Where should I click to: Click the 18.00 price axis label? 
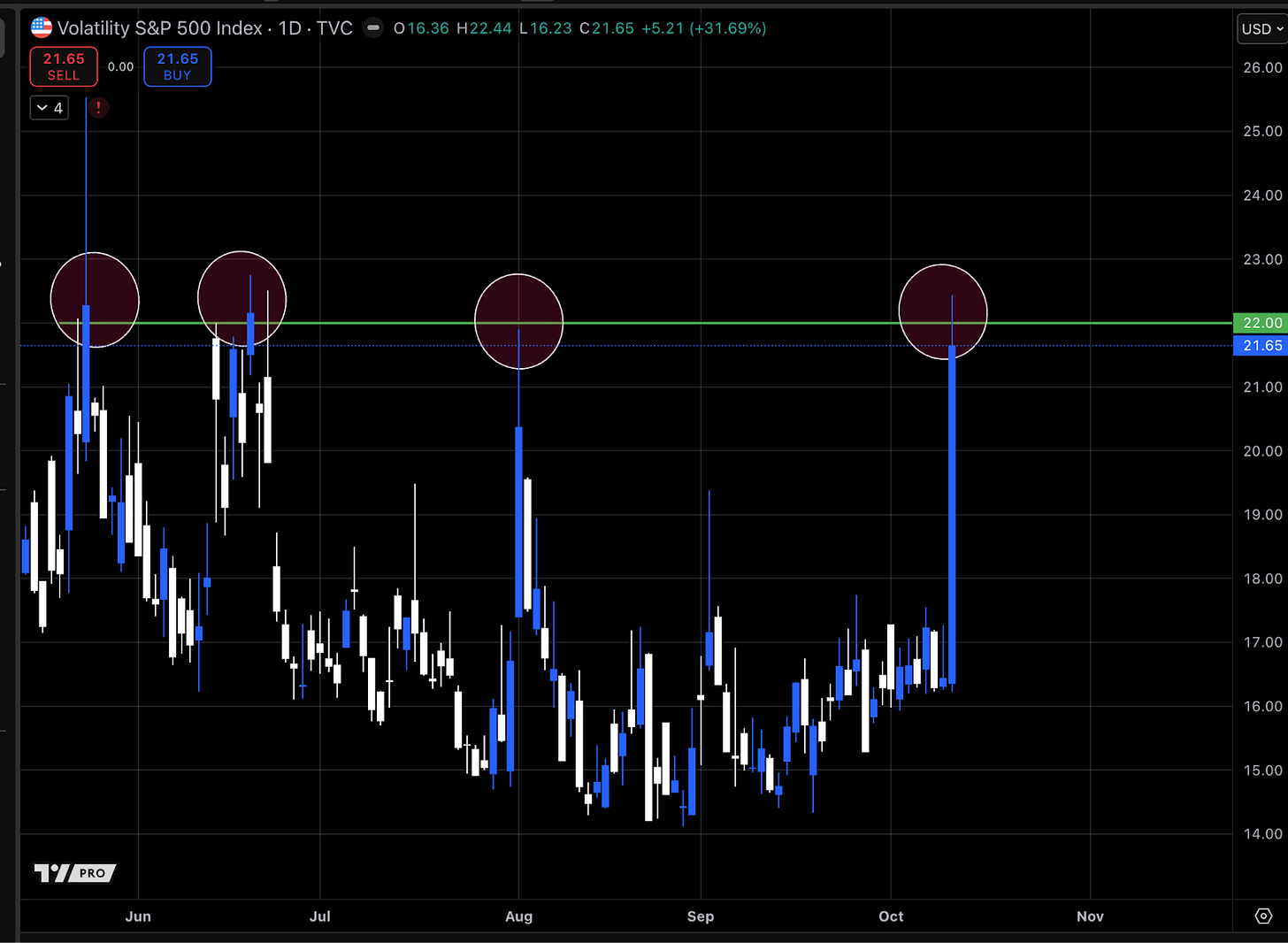click(x=1262, y=579)
